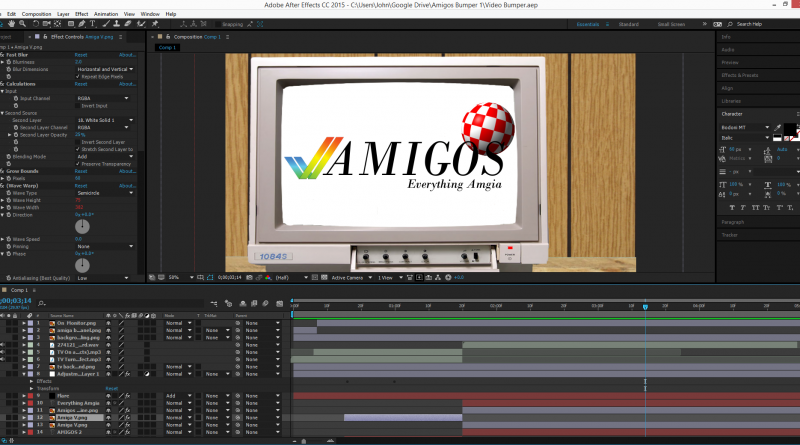The width and height of the screenshot is (800, 445).
Task: Click the Composition Flowchart icon in viewer footer
Action: tap(438, 278)
